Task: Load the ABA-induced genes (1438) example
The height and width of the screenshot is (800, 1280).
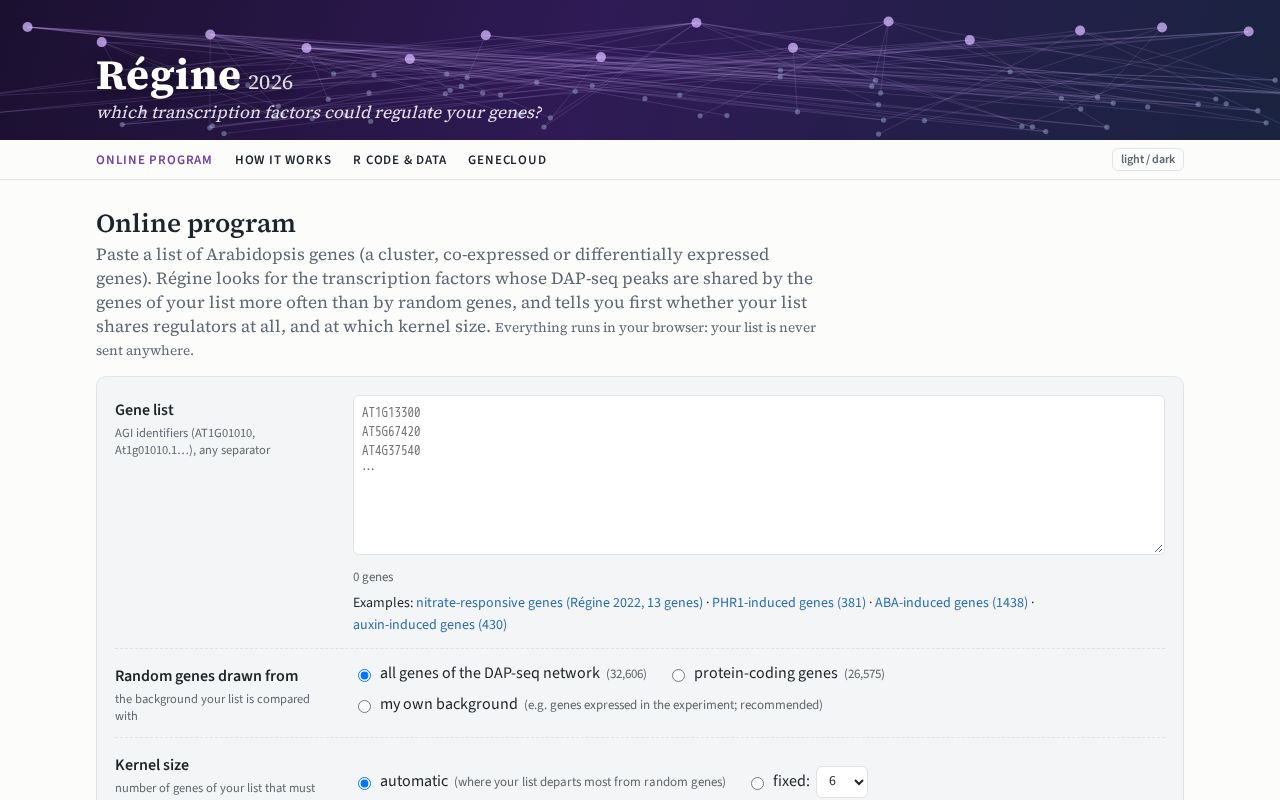Action: click(951, 602)
